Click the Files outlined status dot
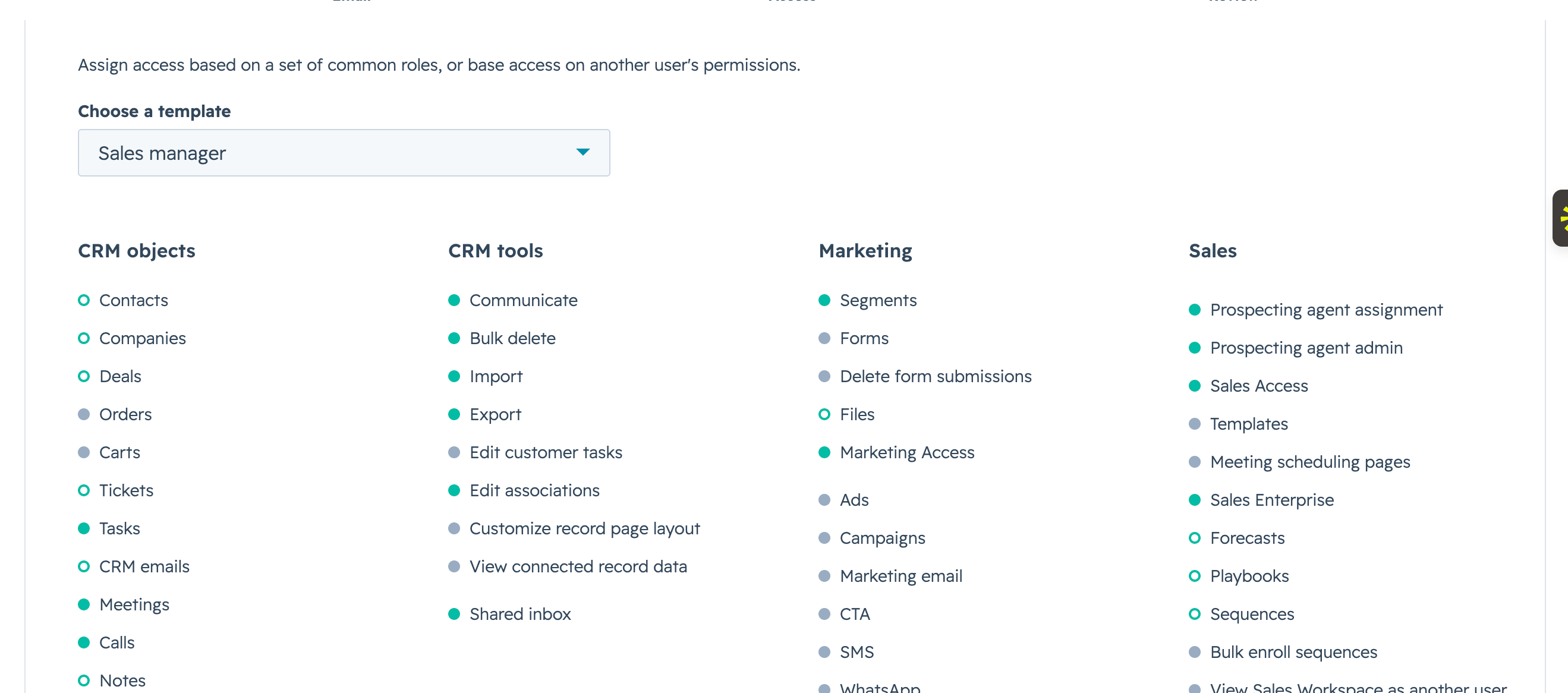Image resolution: width=1568 pixels, height=693 pixels. 824,414
